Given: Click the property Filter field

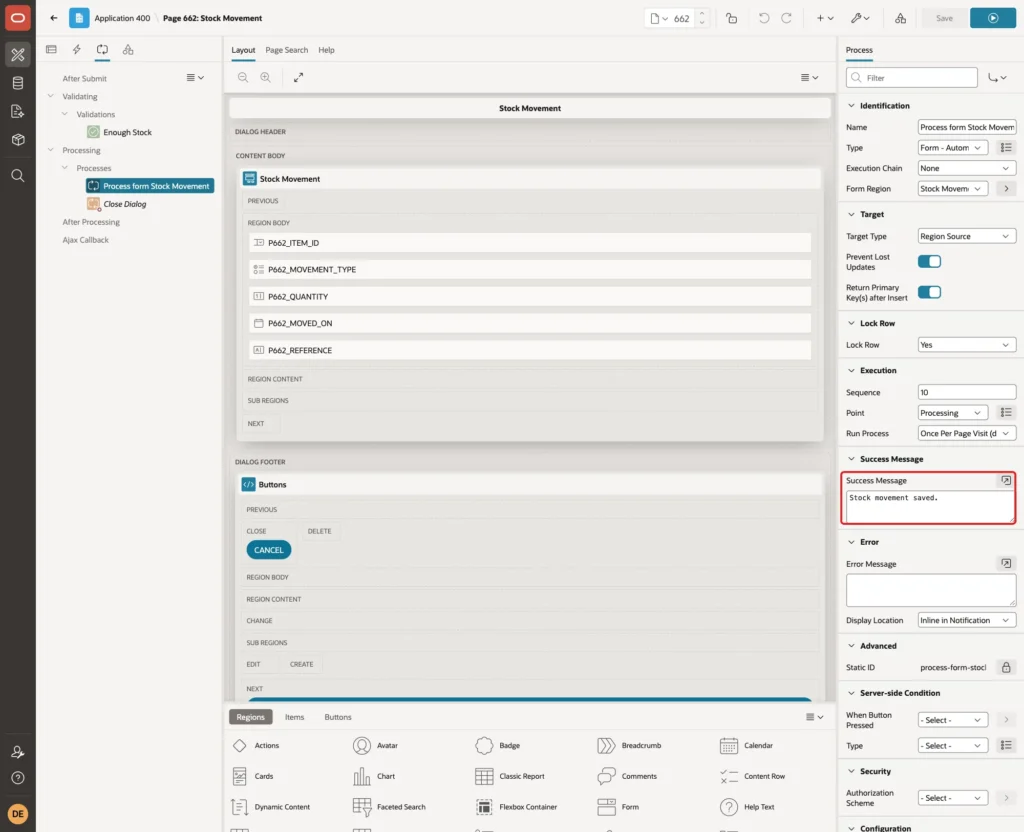Looking at the screenshot, I should click(x=912, y=78).
